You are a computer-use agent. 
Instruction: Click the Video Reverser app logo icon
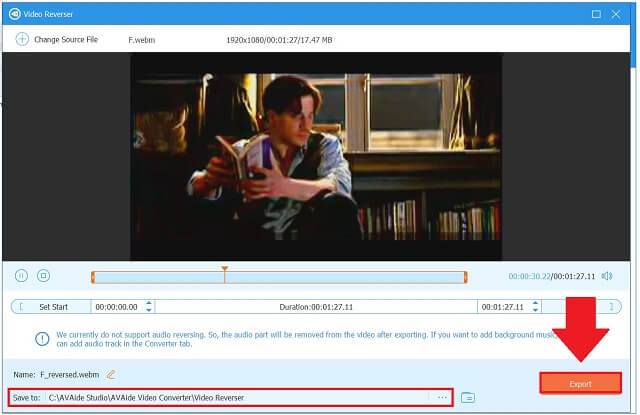(x=15, y=14)
